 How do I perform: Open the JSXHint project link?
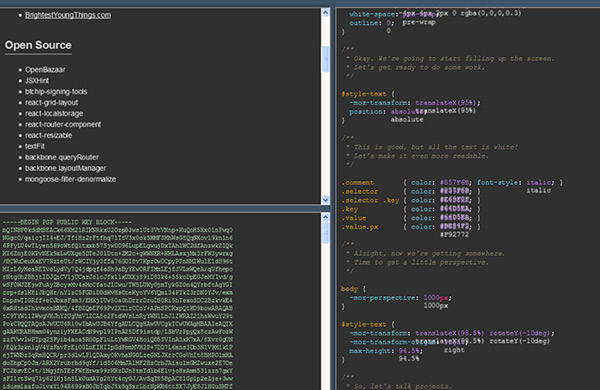click(37, 80)
